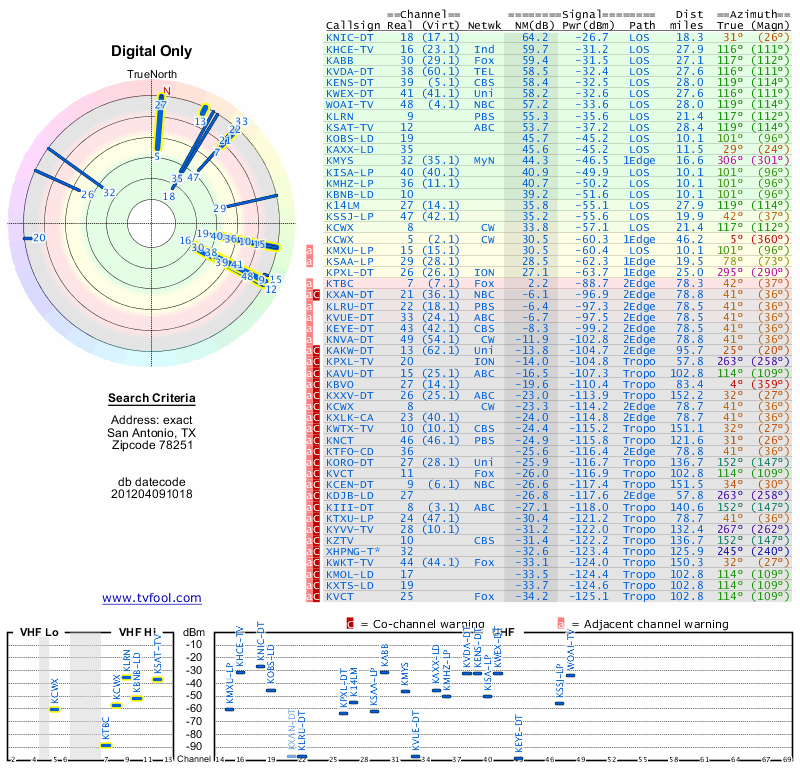Screen dimensions: 800x768
Task: Click the 'dBm' axis label on the chart
Action: (194, 633)
